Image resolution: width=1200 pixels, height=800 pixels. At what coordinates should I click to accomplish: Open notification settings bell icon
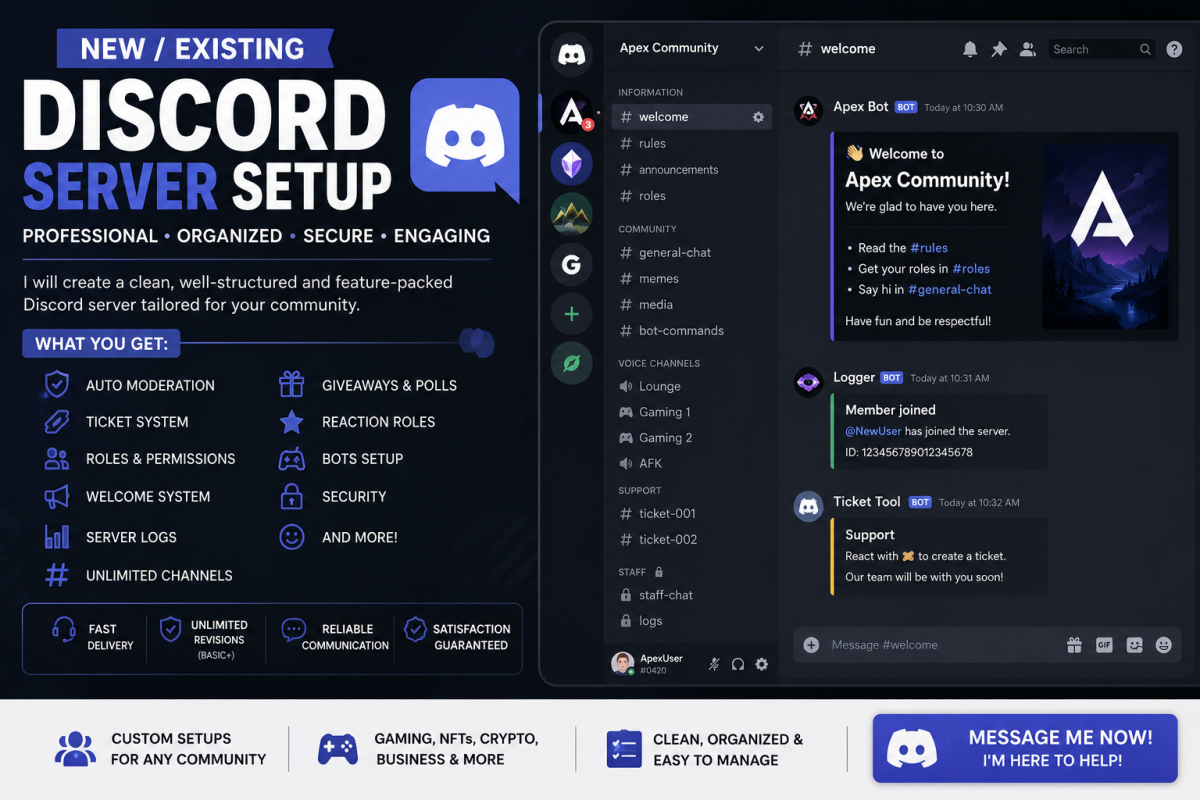tap(970, 49)
